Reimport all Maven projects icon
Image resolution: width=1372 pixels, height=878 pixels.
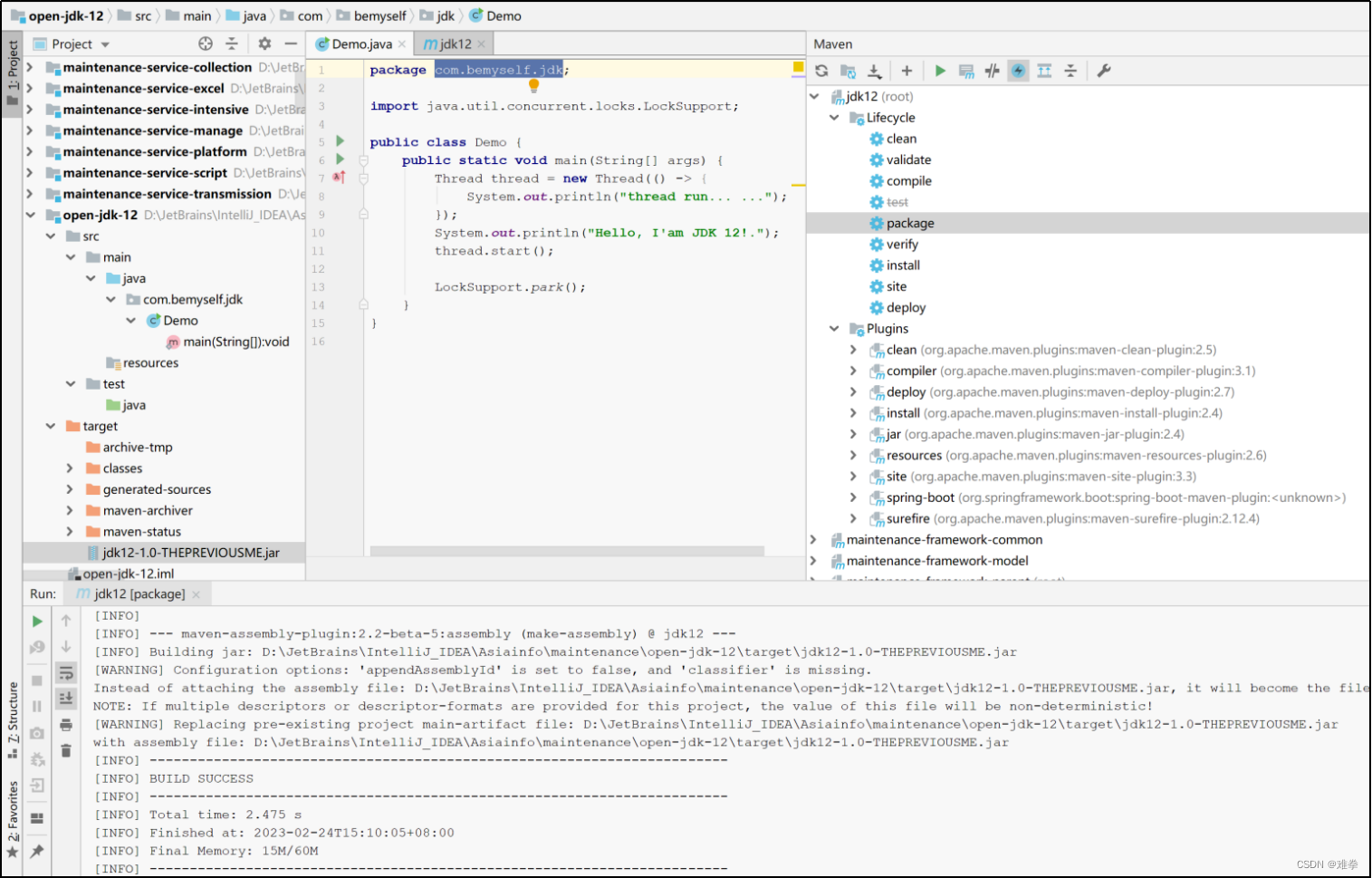point(821,71)
